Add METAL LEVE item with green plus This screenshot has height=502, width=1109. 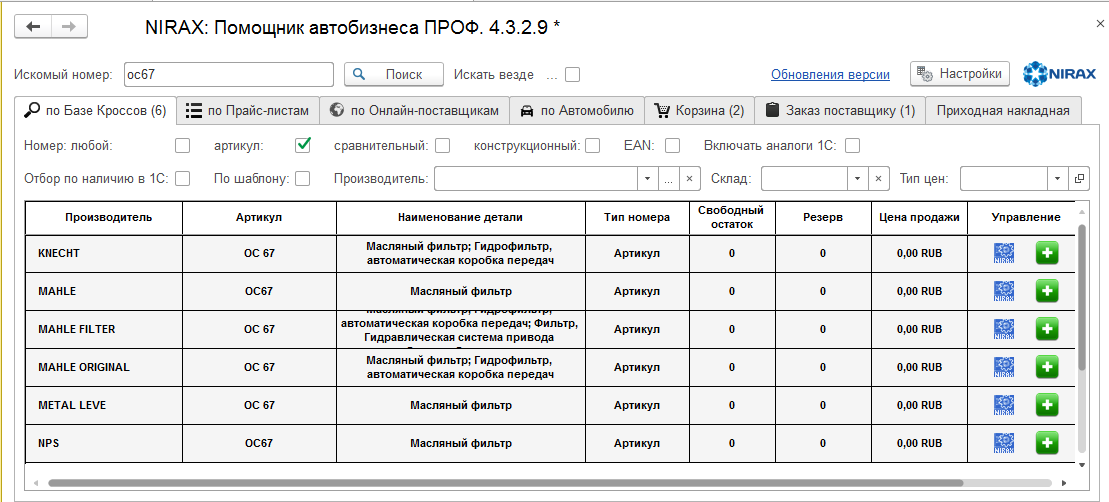pos(1047,406)
